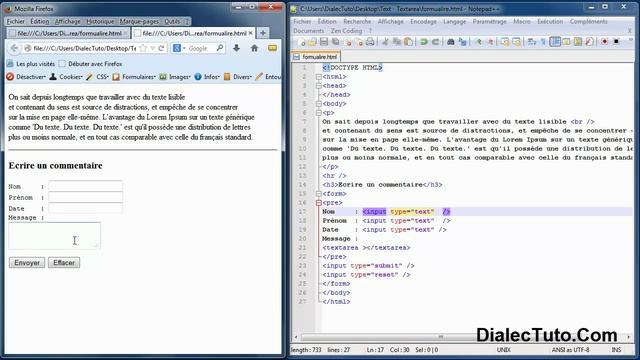Click the Redo arrow icon in Notepad++
Viewport: 640px width, 360px height.
[x=435, y=42]
